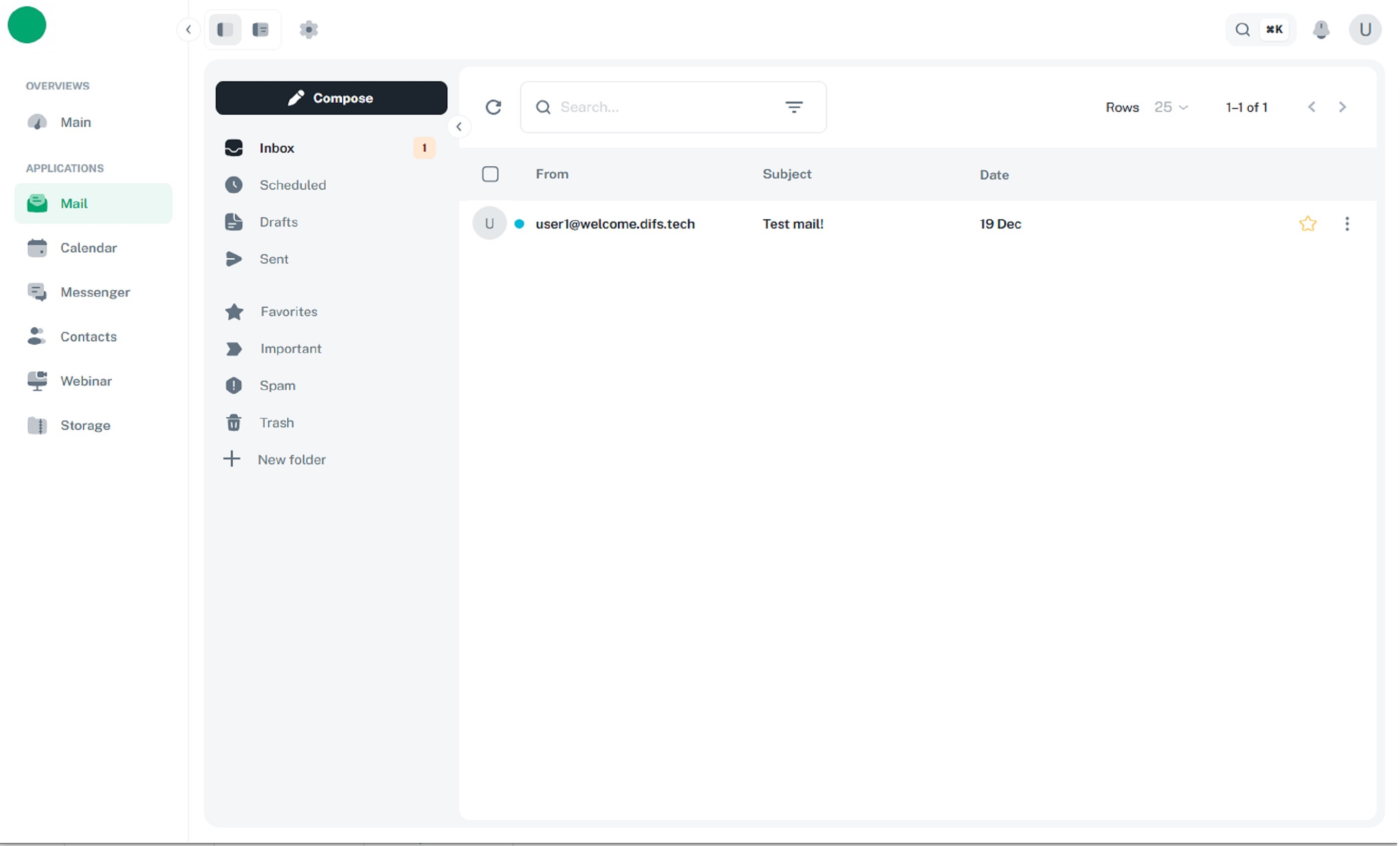Click the Messenger chat icon
Screen dimensions: 1400x846
[37, 292]
